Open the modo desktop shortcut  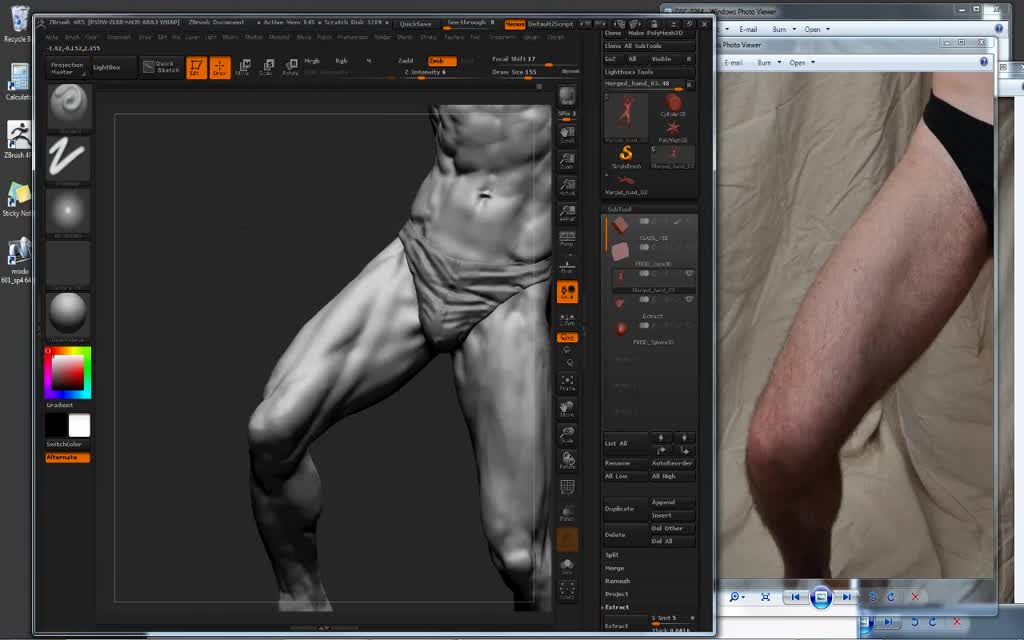click(x=18, y=260)
